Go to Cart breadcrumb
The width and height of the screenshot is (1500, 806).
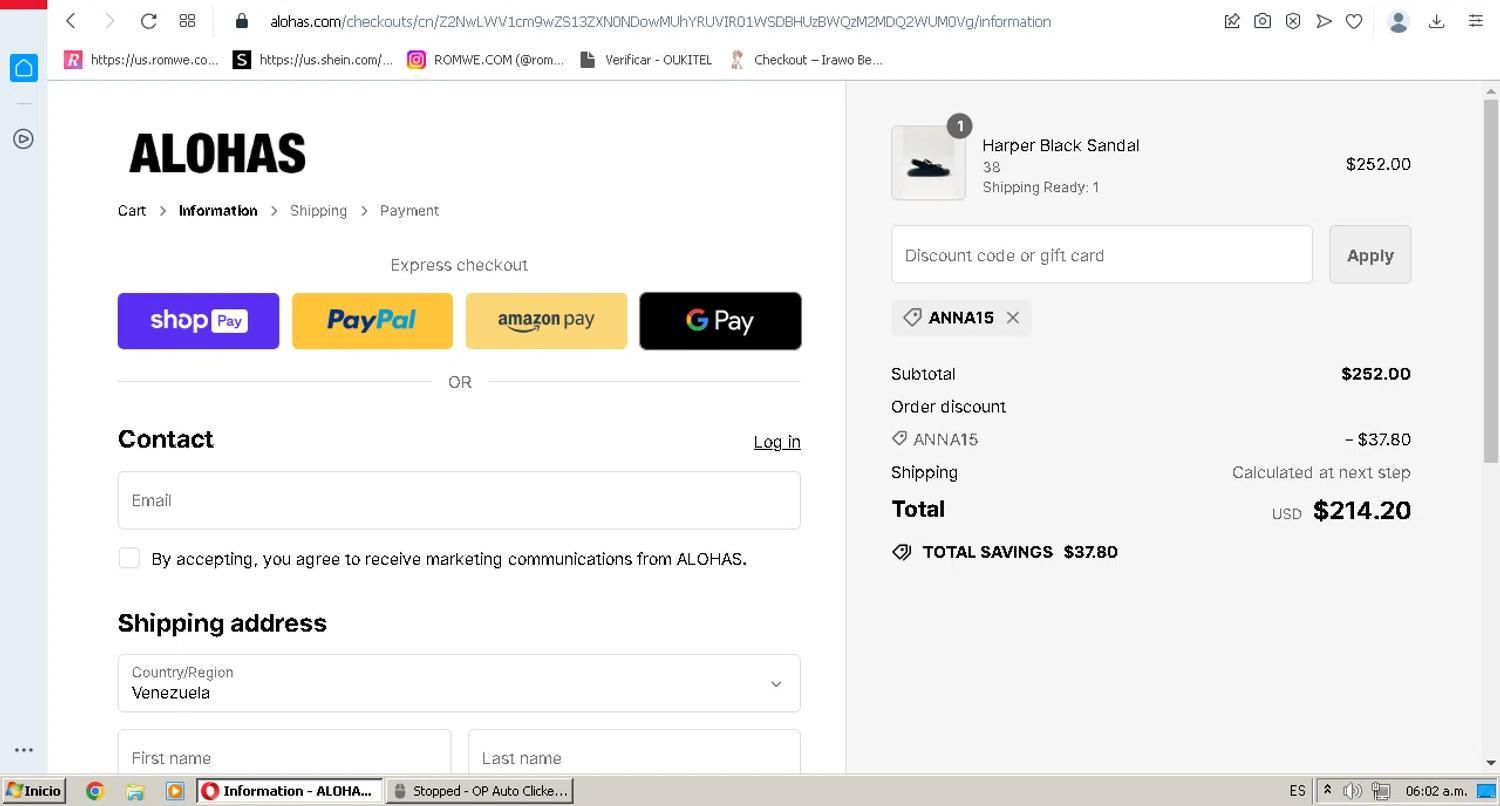(x=132, y=211)
